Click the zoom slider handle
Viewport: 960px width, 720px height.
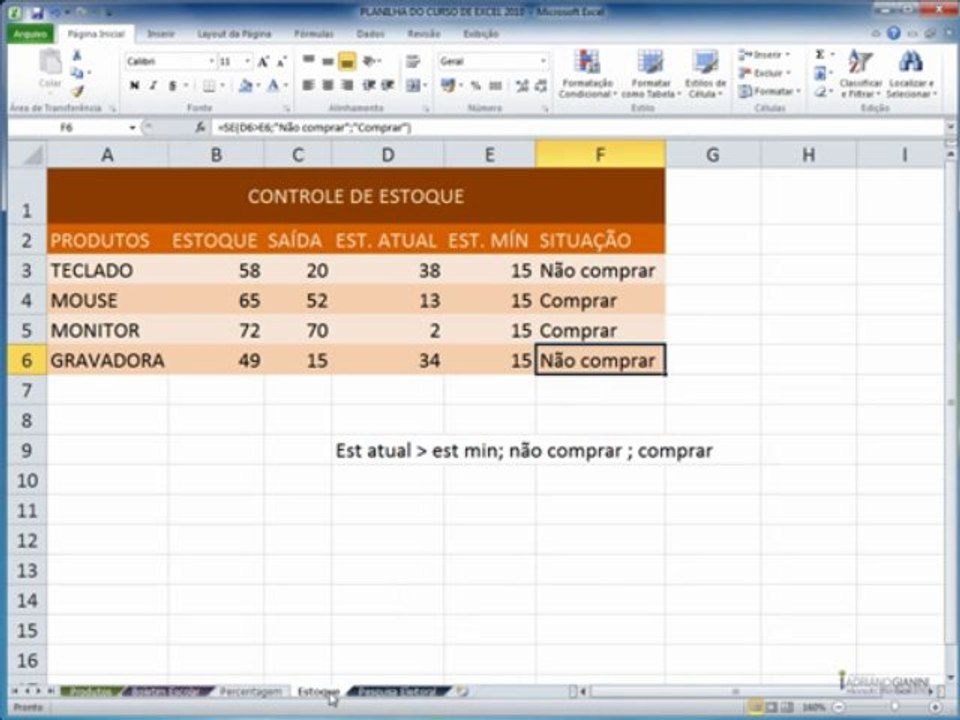[894, 708]
